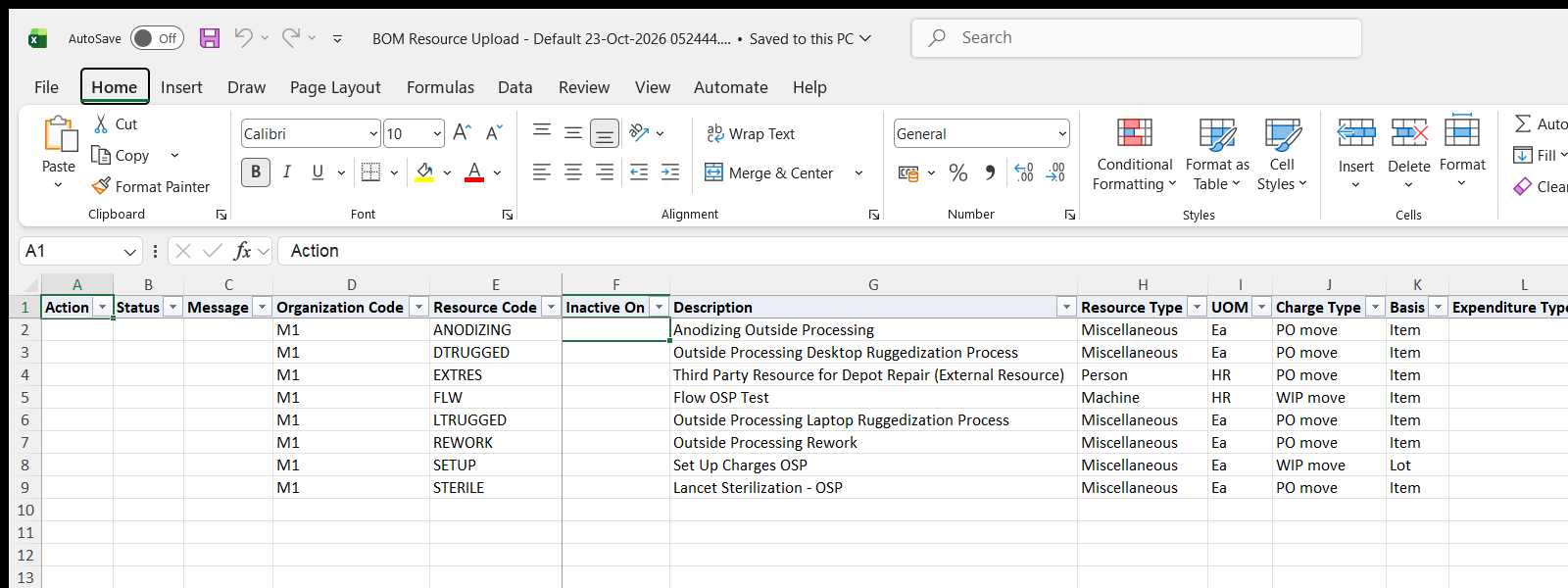Open the Resource Code filter dropdown
The width and height of the screenshot is (1568, 588).
pyautogui.click(x=551, y=308)
